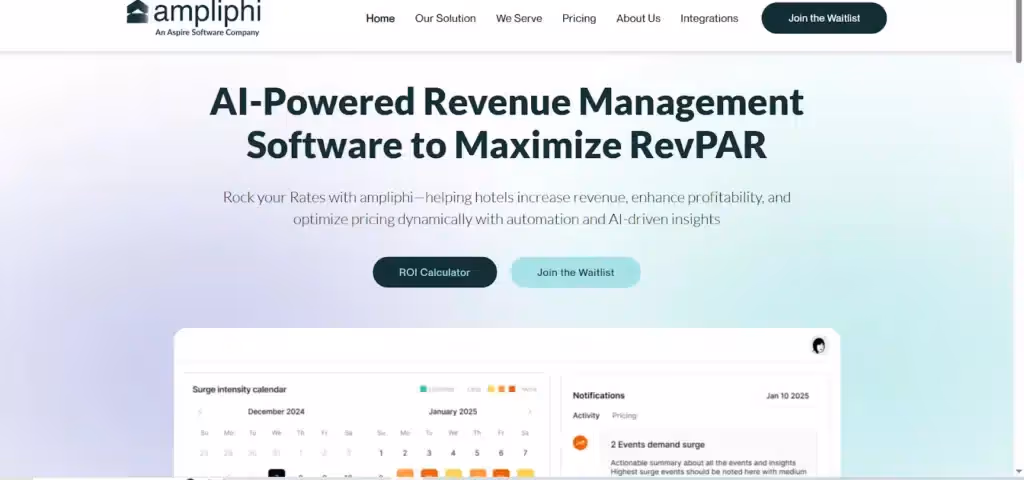Open the user avatar in dashboard preview
The image size is (1024, 480).
tap(818, 345)
